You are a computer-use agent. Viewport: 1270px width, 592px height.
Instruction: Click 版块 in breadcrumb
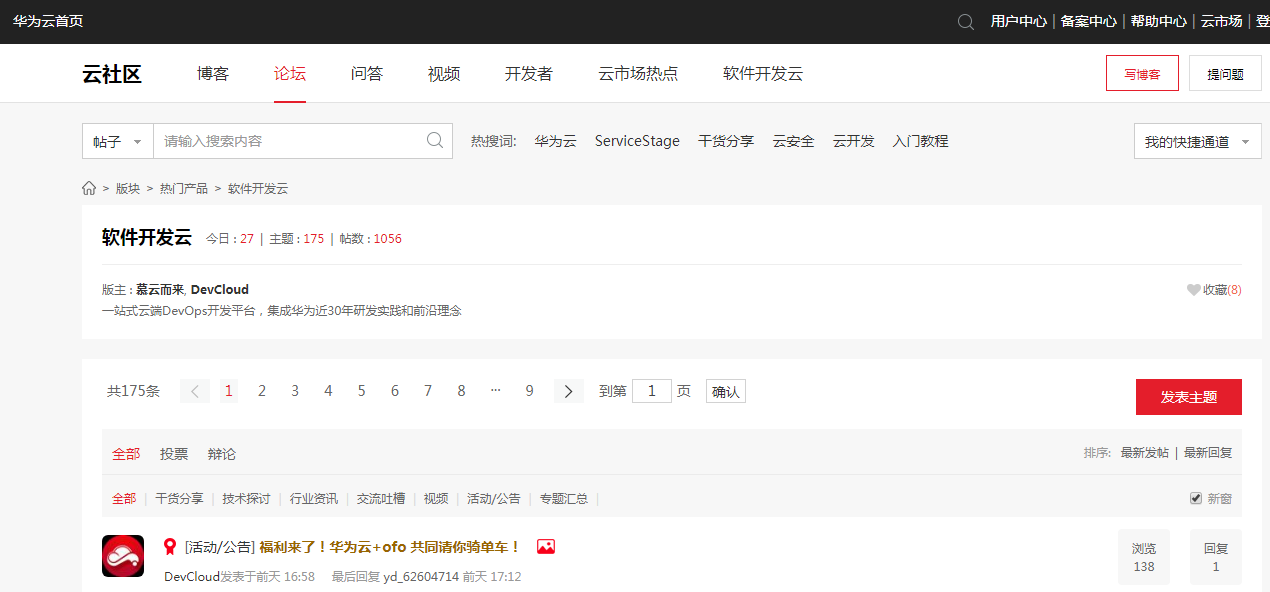pos(128,188)
